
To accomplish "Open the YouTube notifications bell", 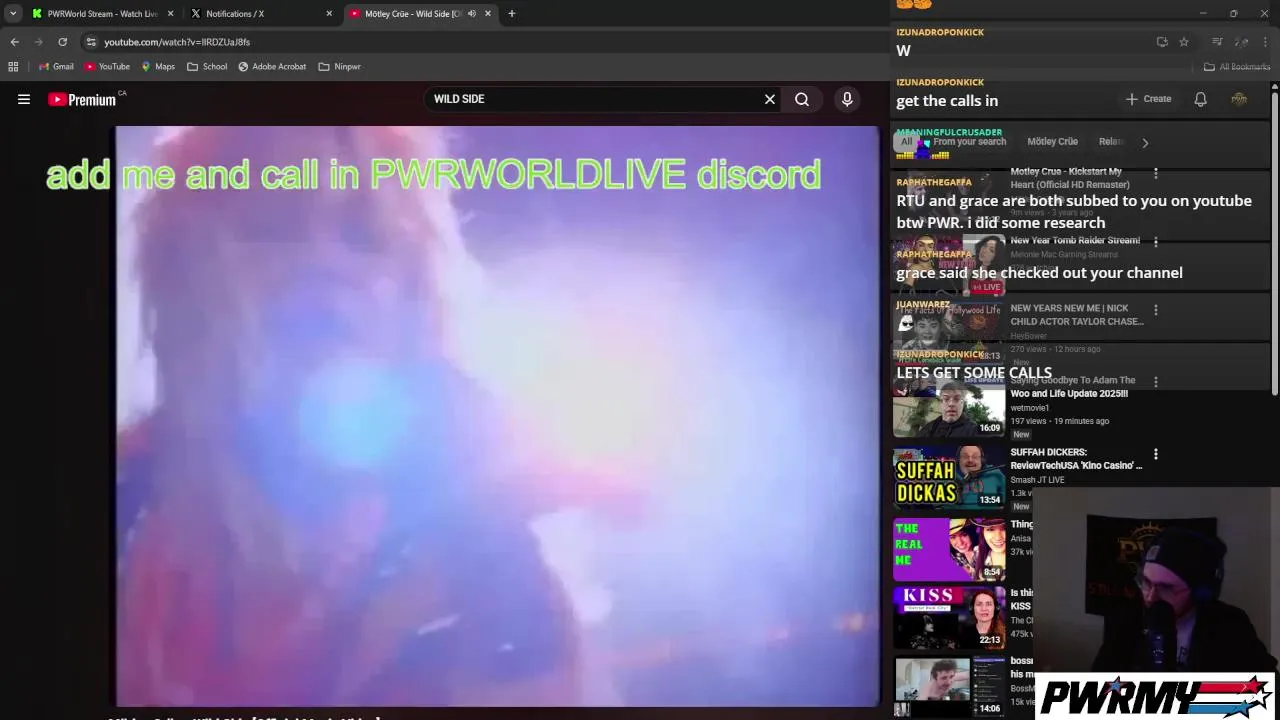I will pos(1200,99).
